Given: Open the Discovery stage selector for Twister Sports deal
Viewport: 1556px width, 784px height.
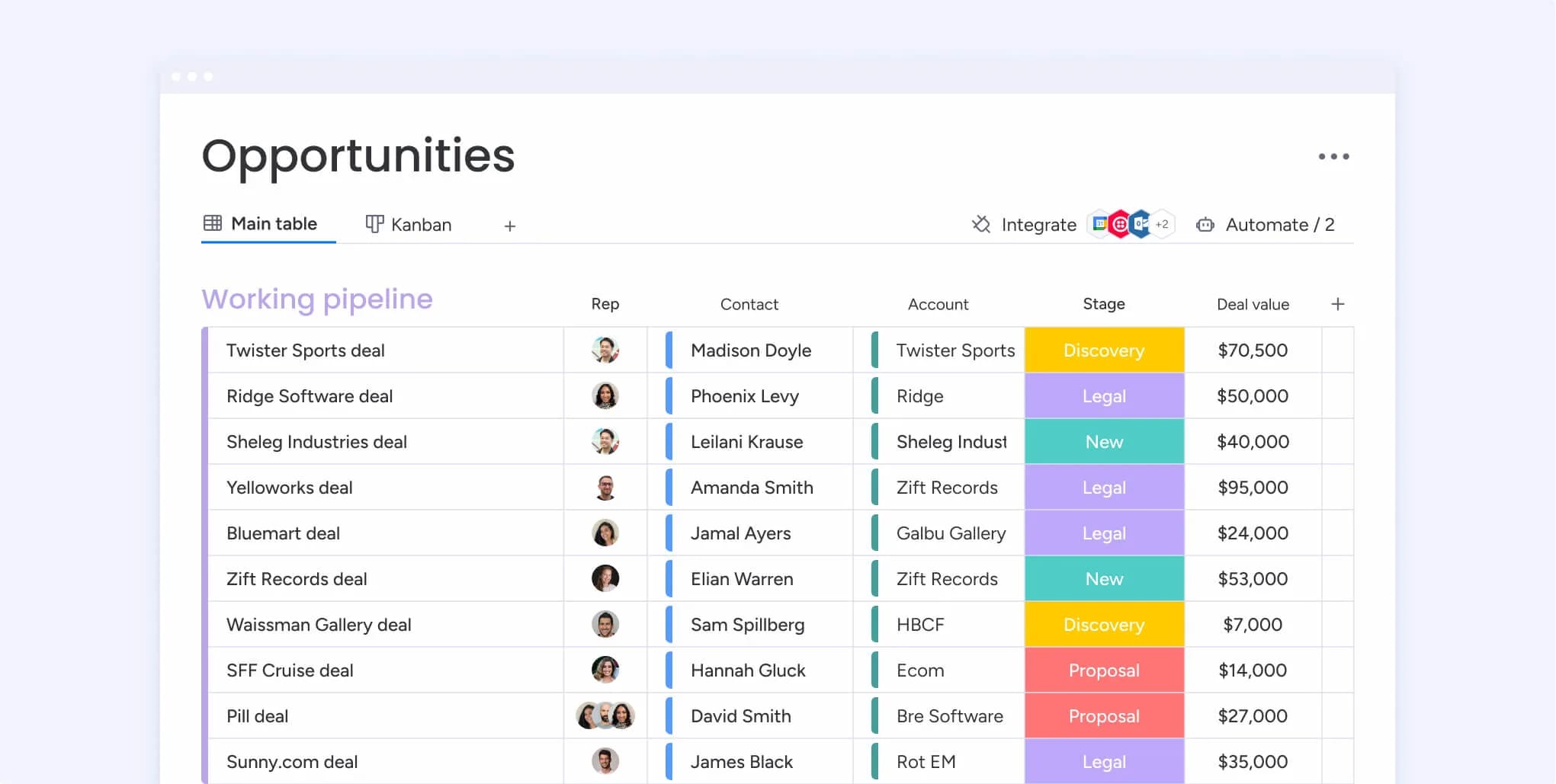Looking at the screenshot, I should [1104, 350].
